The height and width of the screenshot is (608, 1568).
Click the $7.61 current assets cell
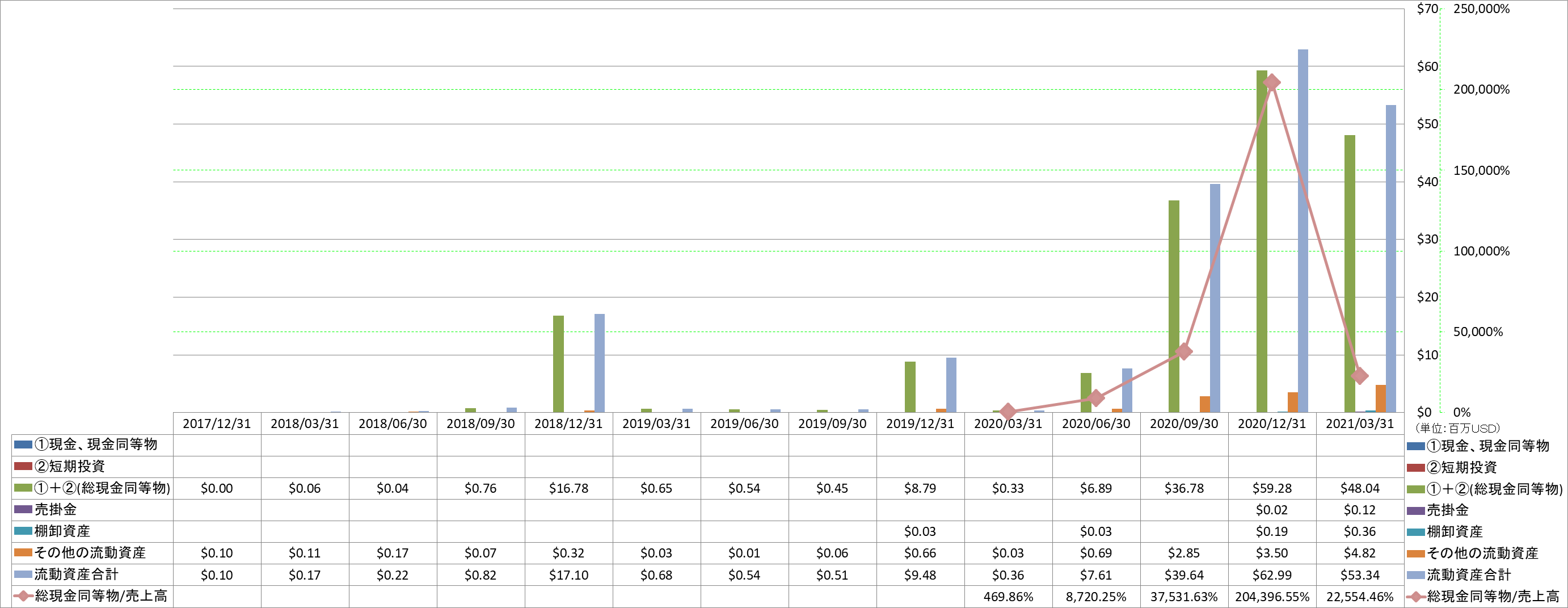(x=1095, y=575)
